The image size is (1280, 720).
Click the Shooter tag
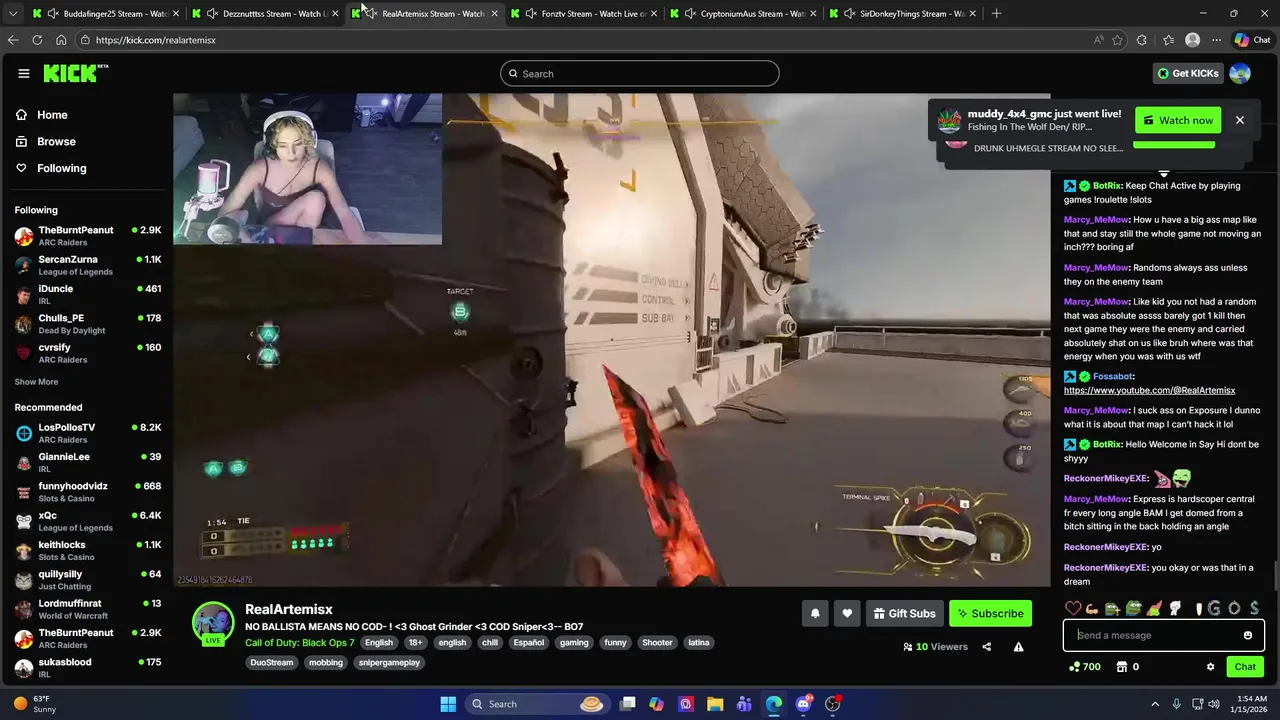(657, 642)
